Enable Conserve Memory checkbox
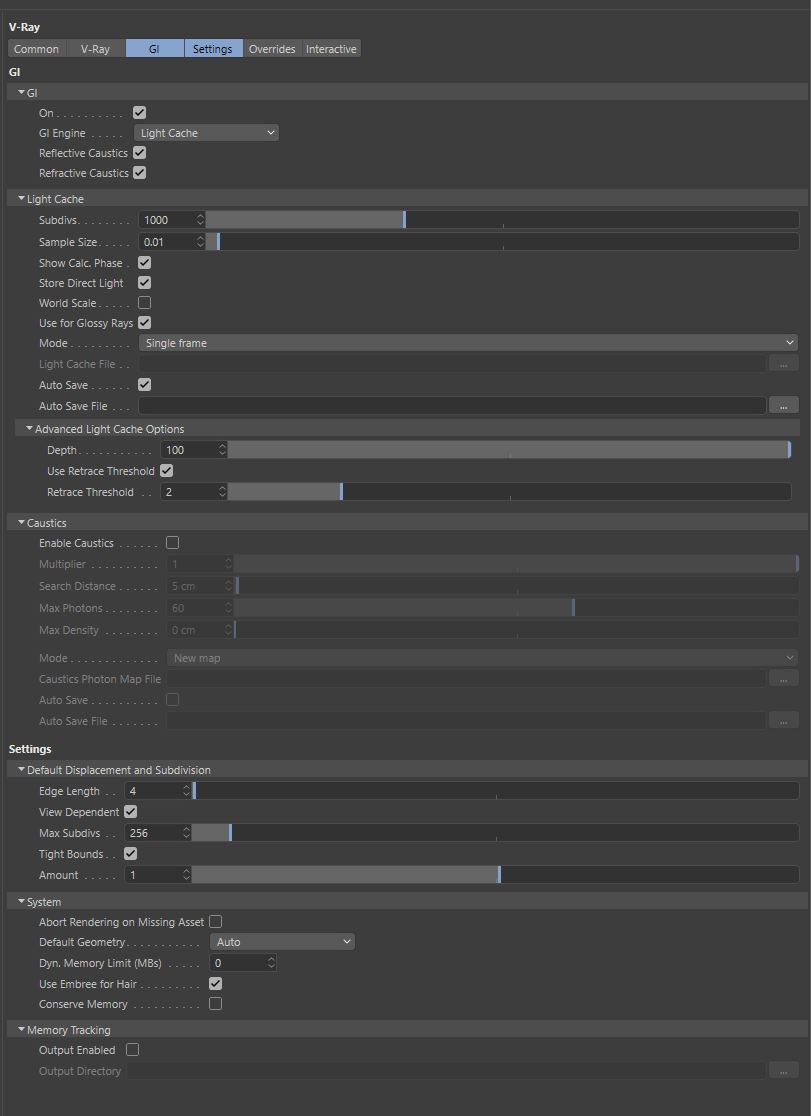This screenshot has width=811, height=1116. pyautogui.click(x=215, y=1004)
